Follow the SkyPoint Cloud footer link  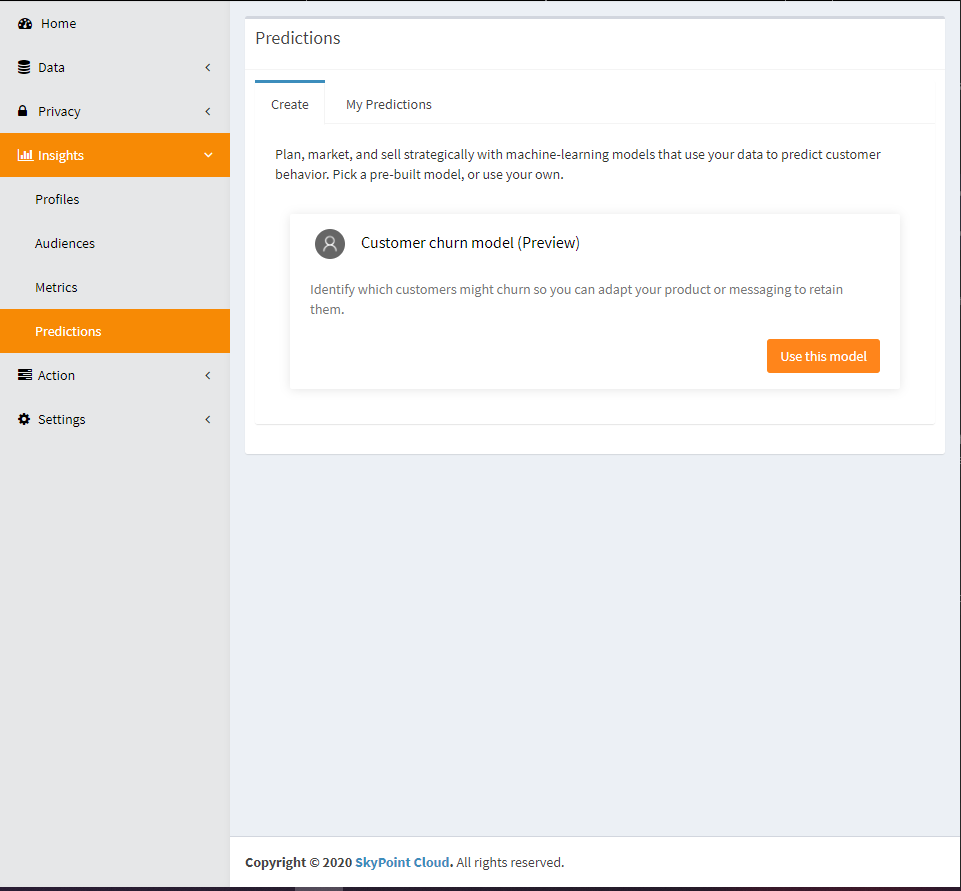pyautogui.click(x=403, y=862)
